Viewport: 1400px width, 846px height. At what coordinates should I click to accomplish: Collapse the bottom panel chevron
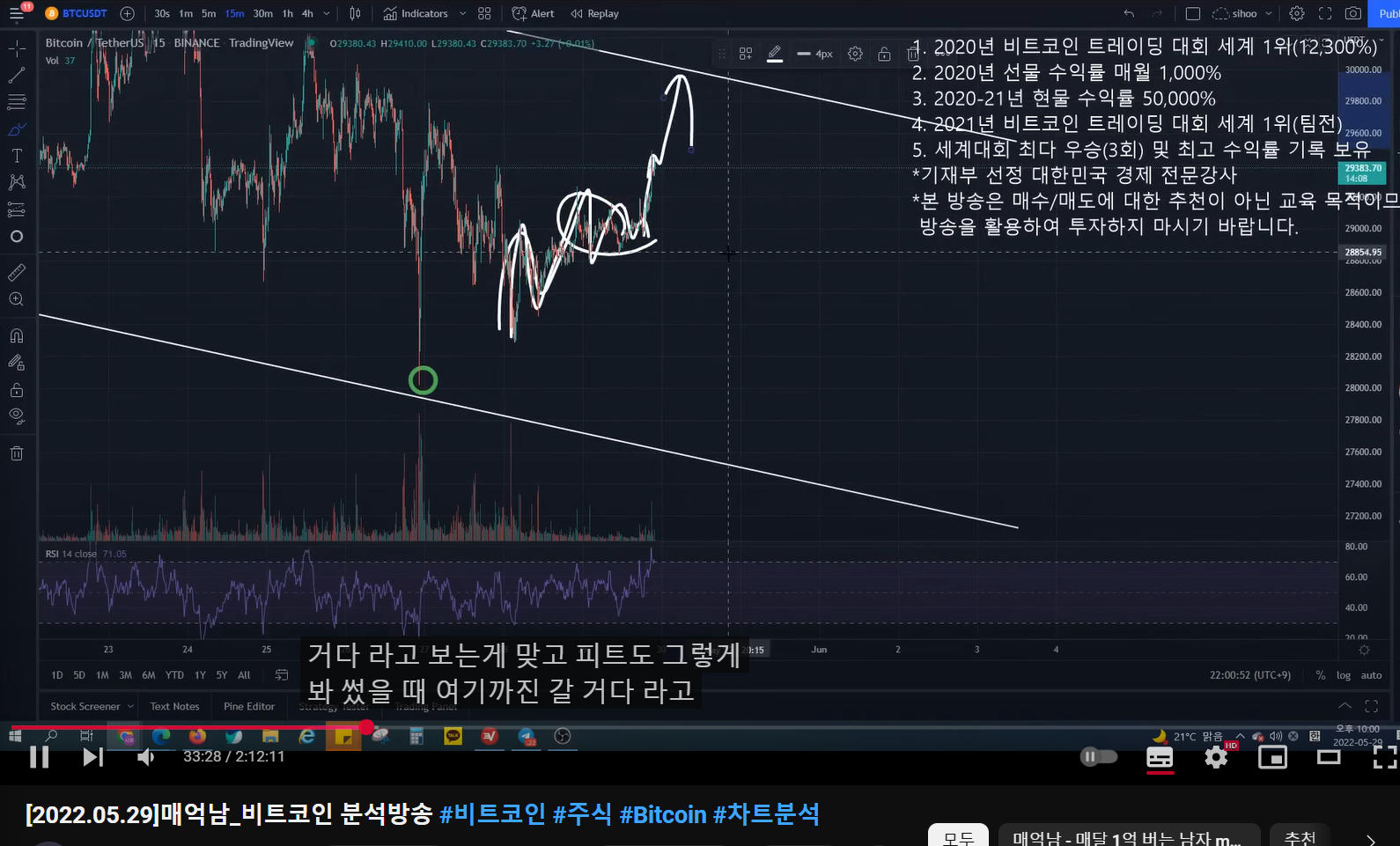tap(1345, 706)
